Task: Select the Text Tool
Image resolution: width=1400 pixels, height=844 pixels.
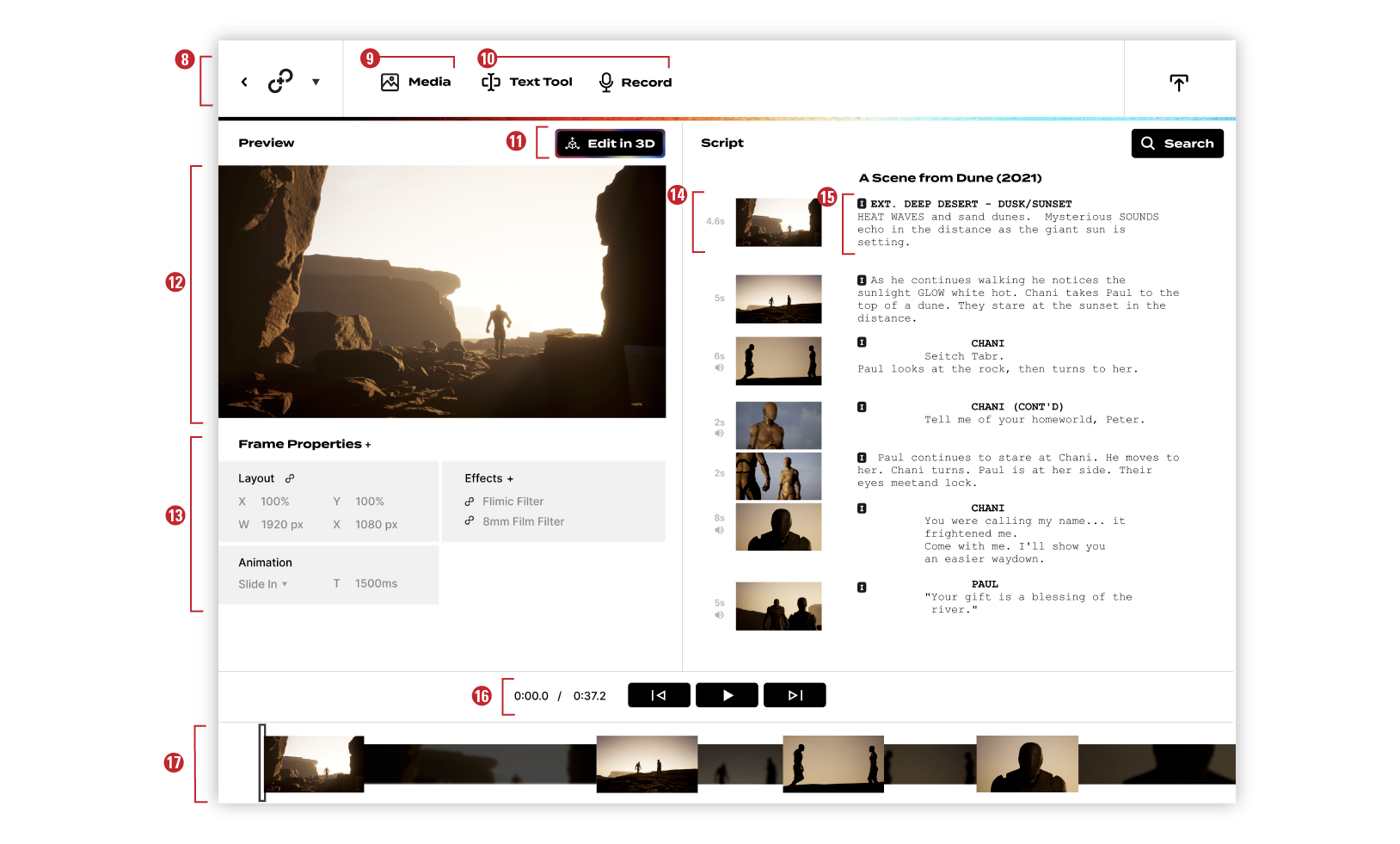Action: [x=527, y=82]
